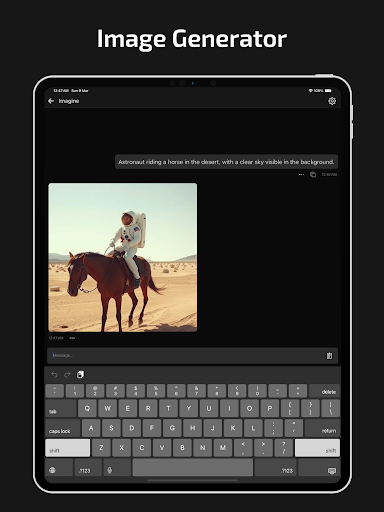Tap the delete key
Viewport: 384px width, 512px height.
[x=324, y=391]
